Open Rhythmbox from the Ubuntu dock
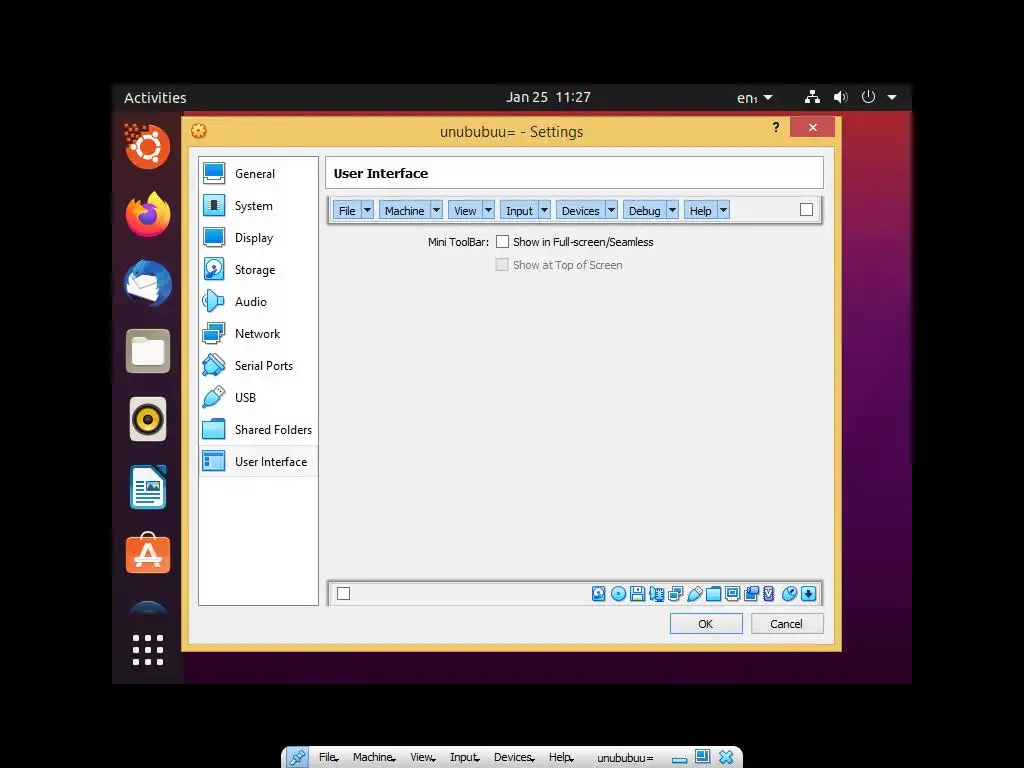Viewport: 1024px width, 768px height. click(x=148, y=419)
